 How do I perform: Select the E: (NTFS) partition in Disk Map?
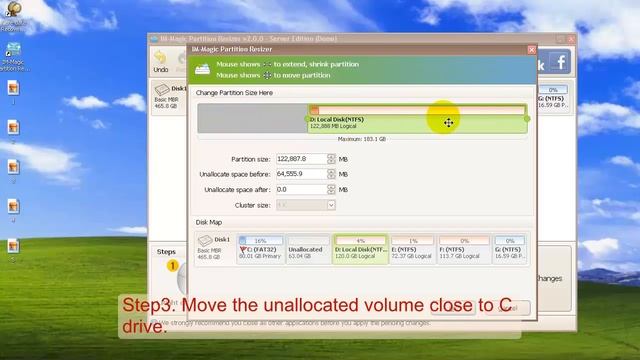pyautogui.click(x=412, y=249)
